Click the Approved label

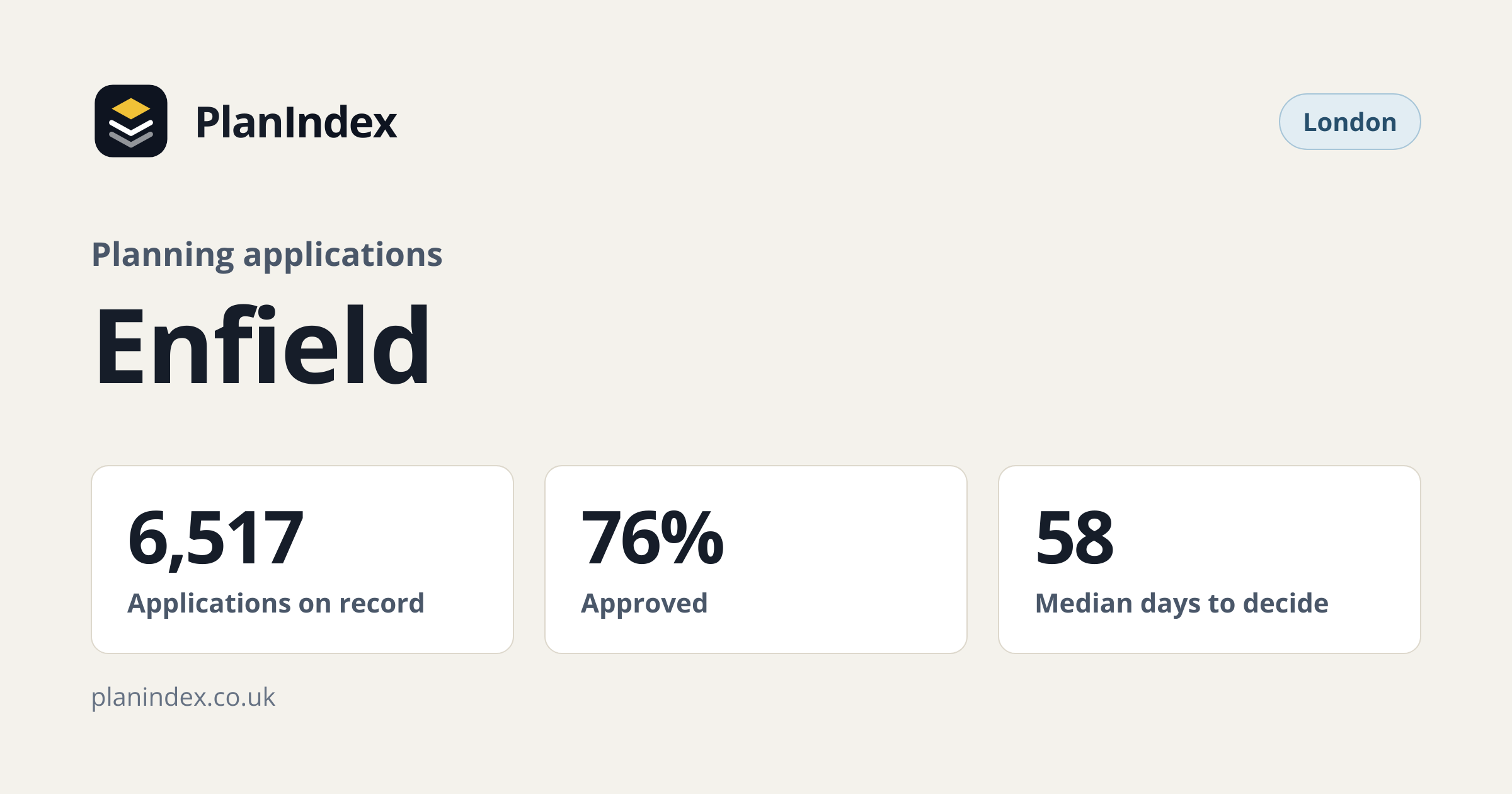[644, 604]
